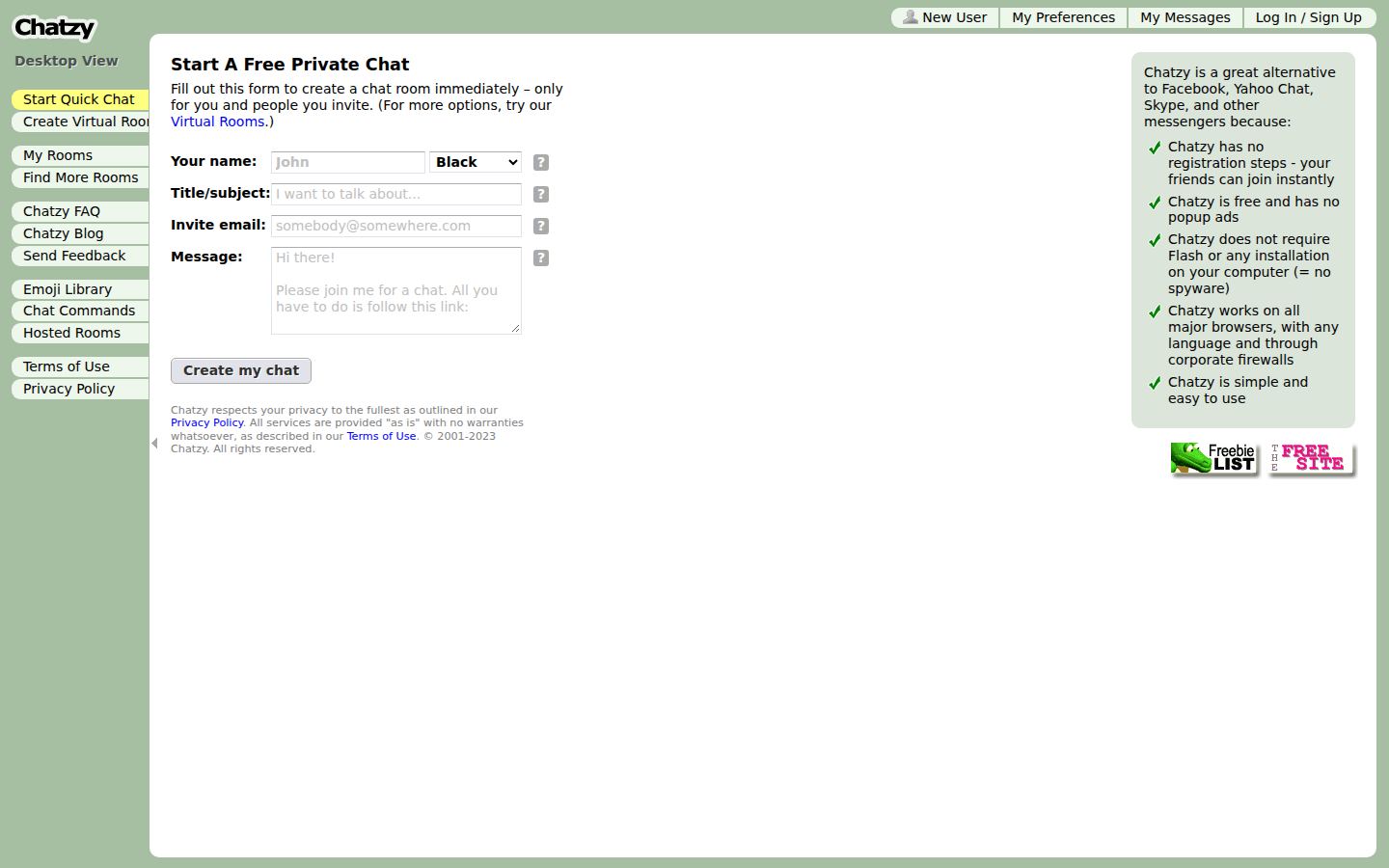The height and width of the screenshot is (868, 1389).
Task: Open Send Feedback
Action: pos(80,256)
